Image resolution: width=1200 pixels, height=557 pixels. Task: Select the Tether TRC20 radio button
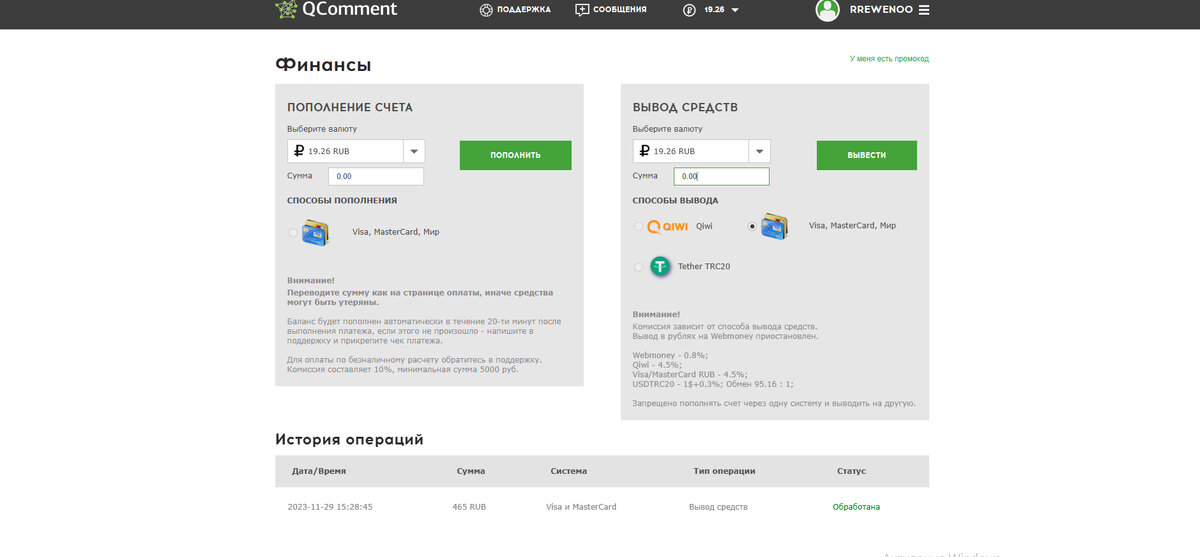(x=638, y=267)
